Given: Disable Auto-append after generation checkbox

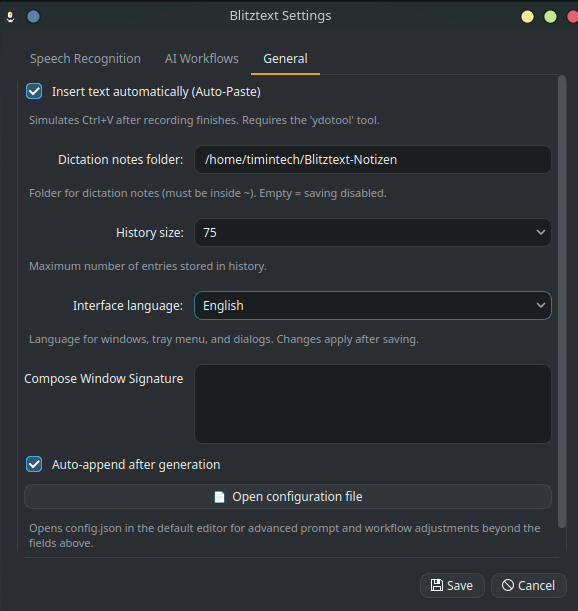Looking at the screenshot, I should pos(34,464).
